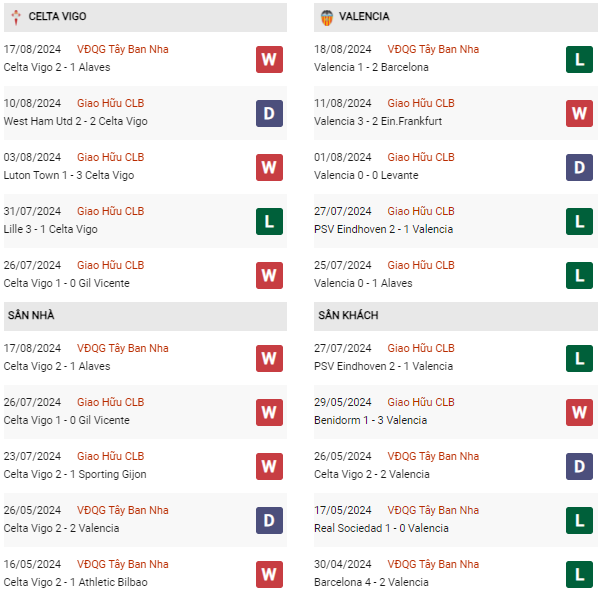Click the L badge for Valencia 1-2 Barcelona
This screenshot has width=600, height=594.
click(x=579, y=59)
